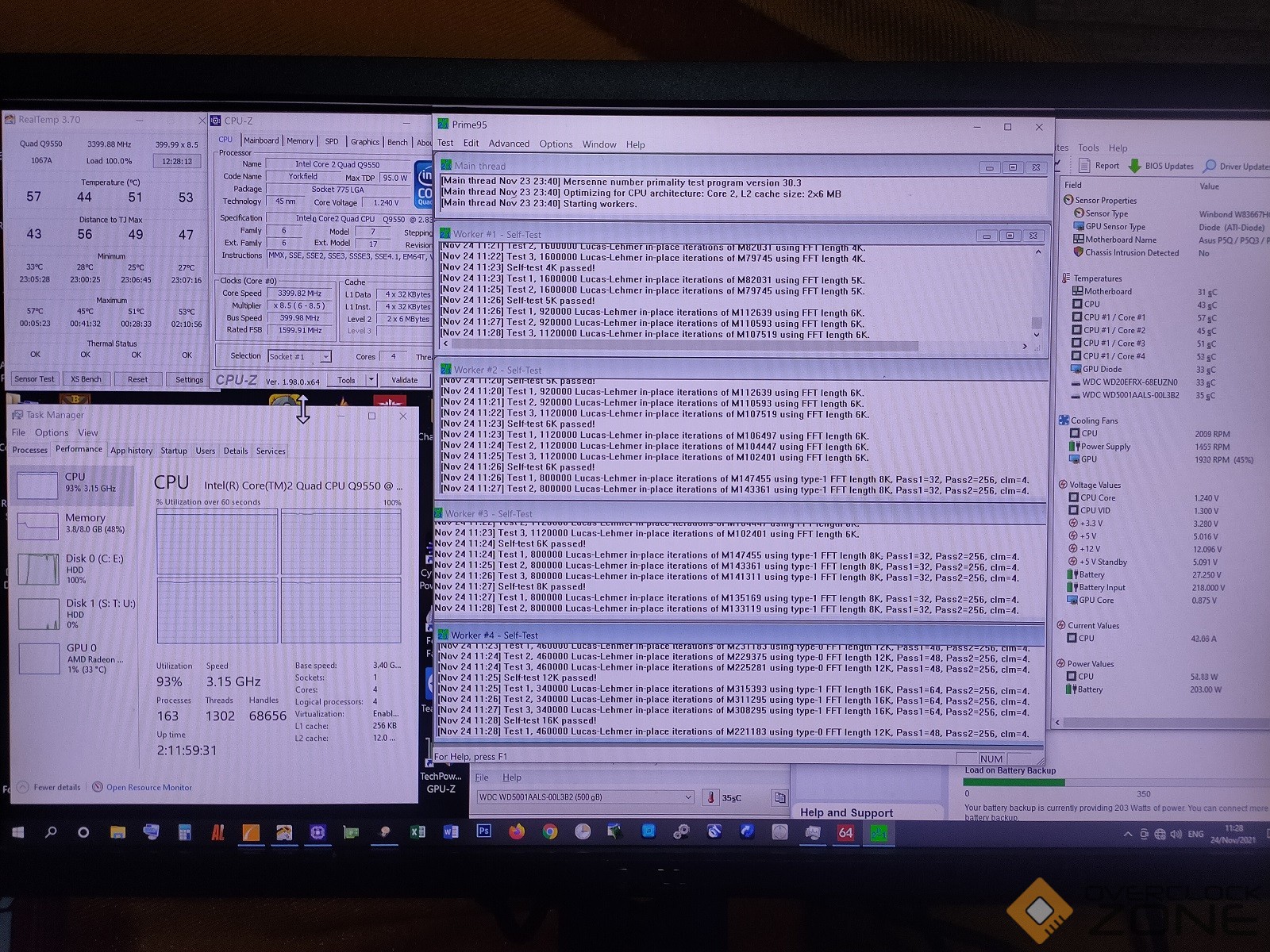Open Firefox from the taskbar

(517, 832)
